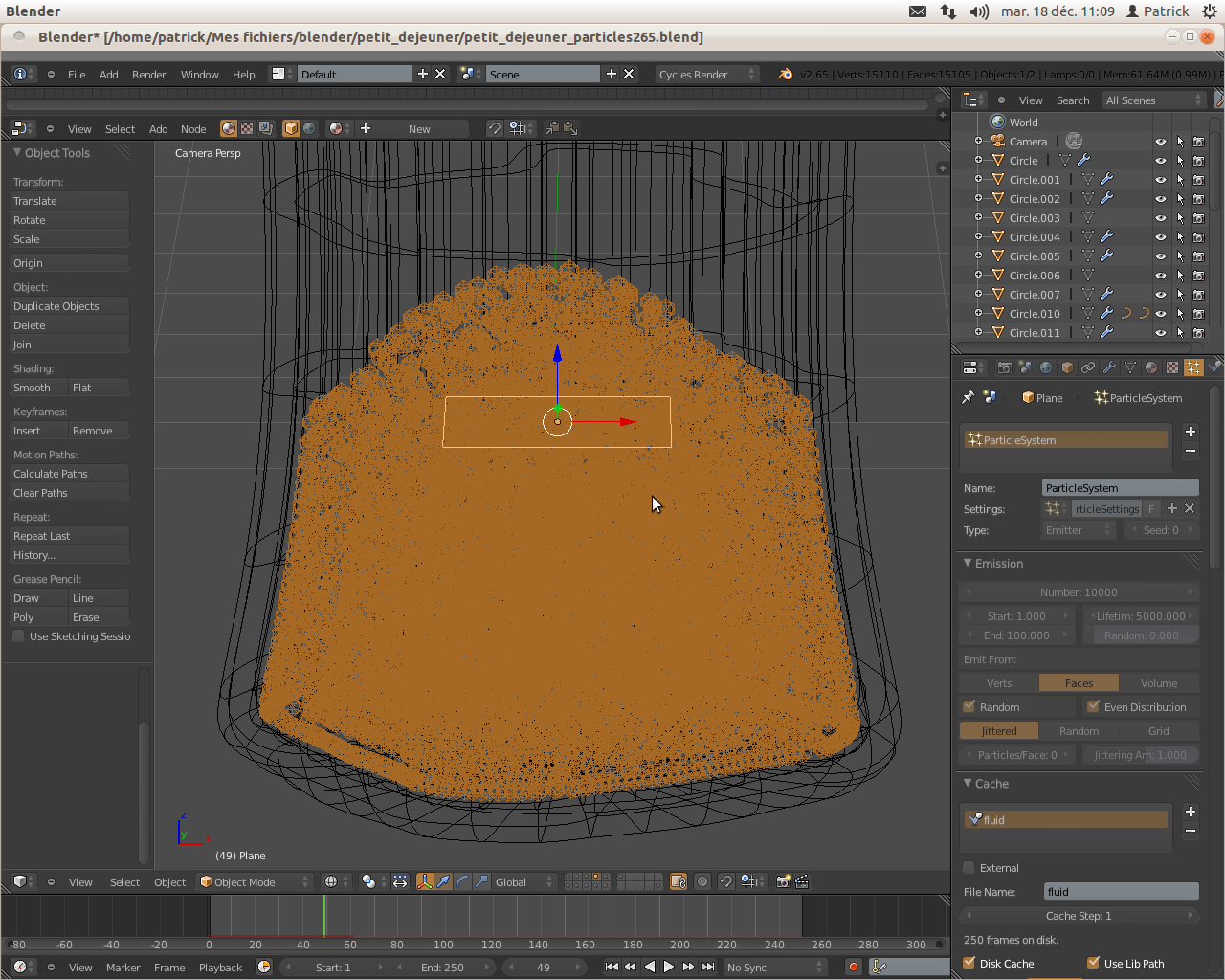The image size is (1225, 980).
Task: Click the OpenGL render animation clapperboard icon
Action: click(x=801, y=881)
